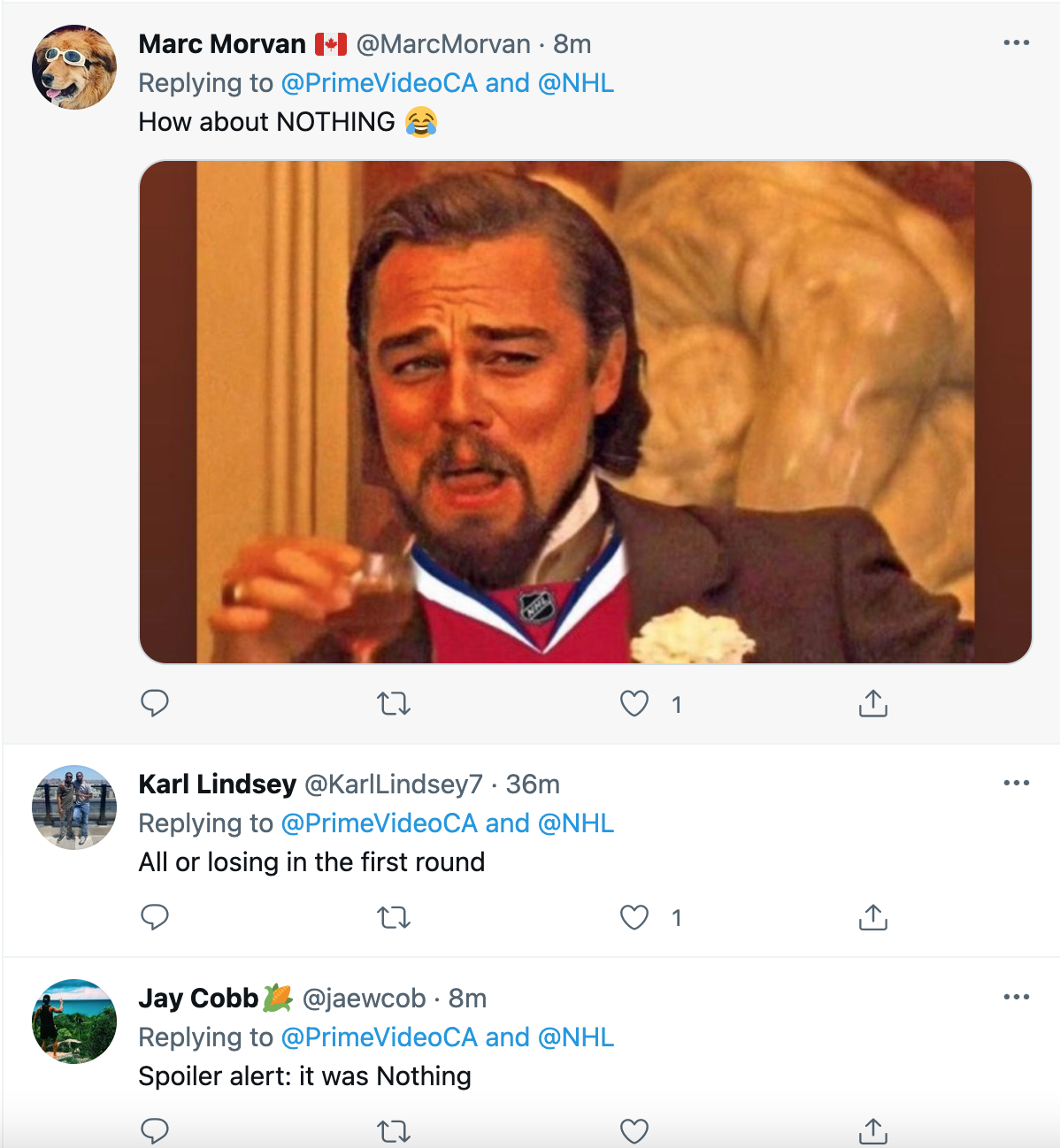
Task: Open more options on Marc Morvan's tweet
Action: [1017, 42]
